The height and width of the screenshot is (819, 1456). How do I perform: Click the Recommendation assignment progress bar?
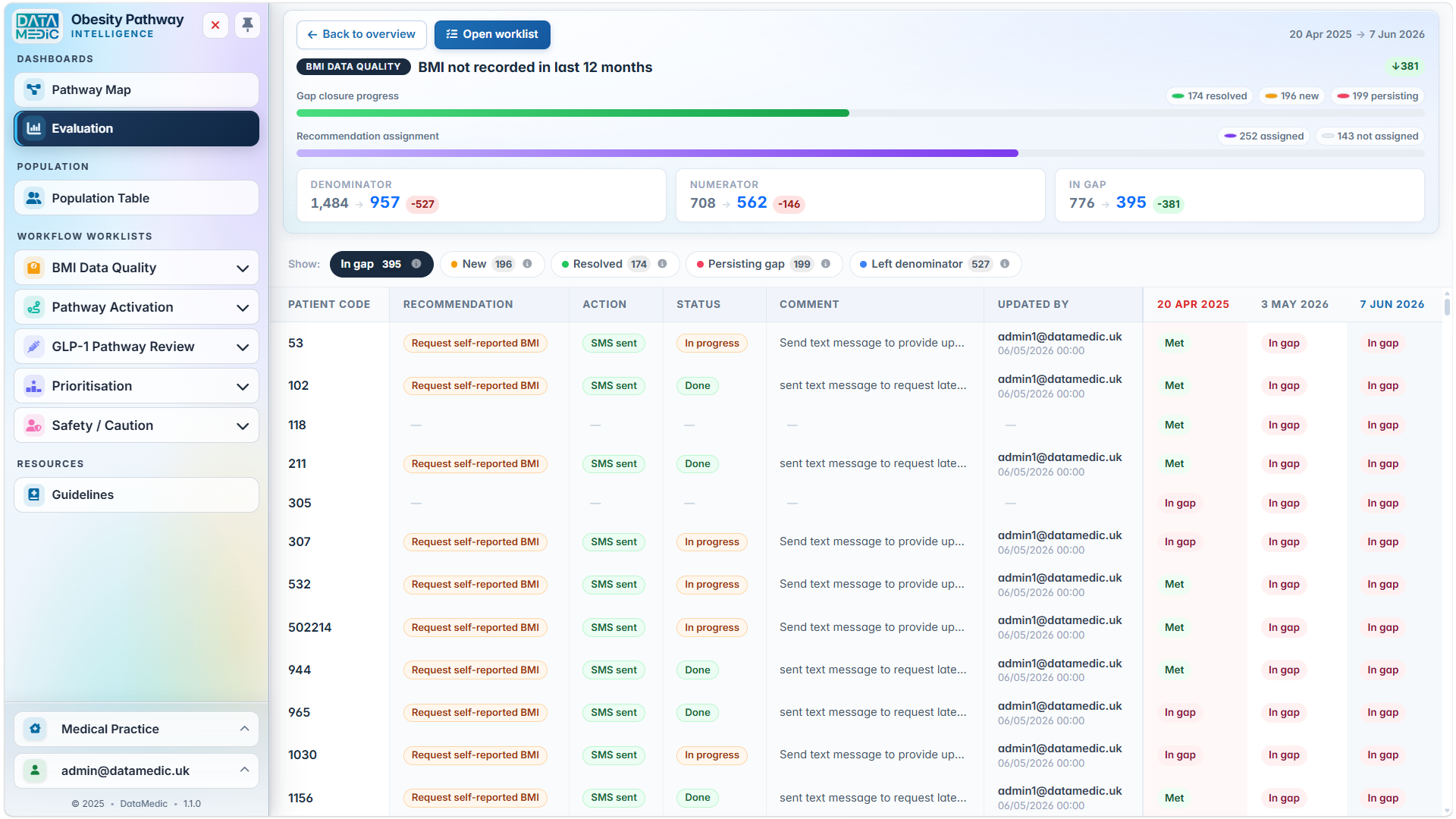tap(860, 153)
